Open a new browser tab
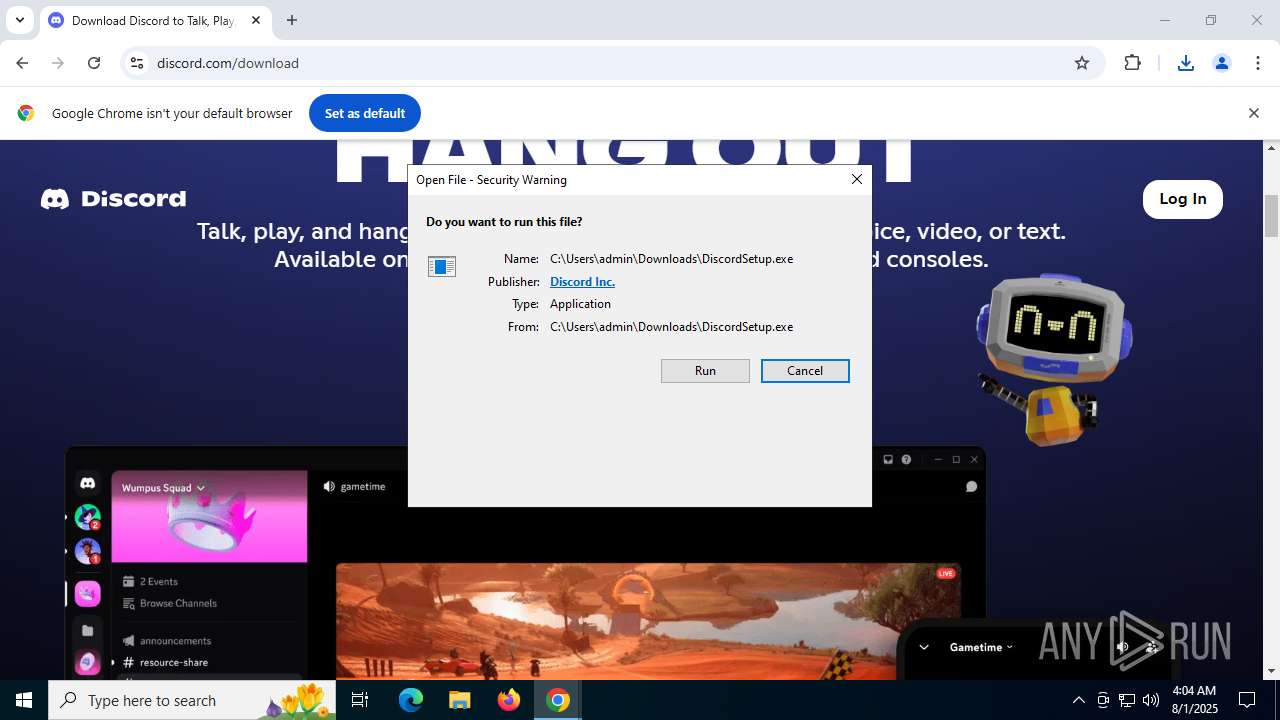The height and width of the screenshot is (720, 1280). 292,20
